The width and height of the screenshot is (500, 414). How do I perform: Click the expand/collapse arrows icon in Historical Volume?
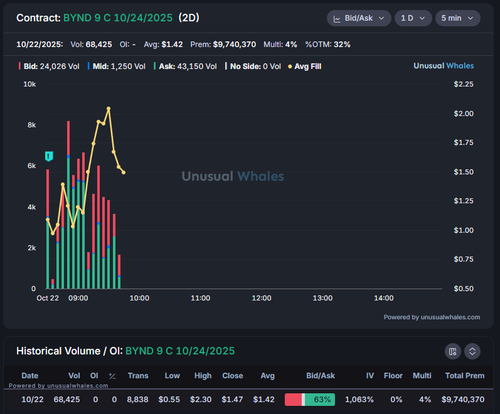(x=472, y=351)
